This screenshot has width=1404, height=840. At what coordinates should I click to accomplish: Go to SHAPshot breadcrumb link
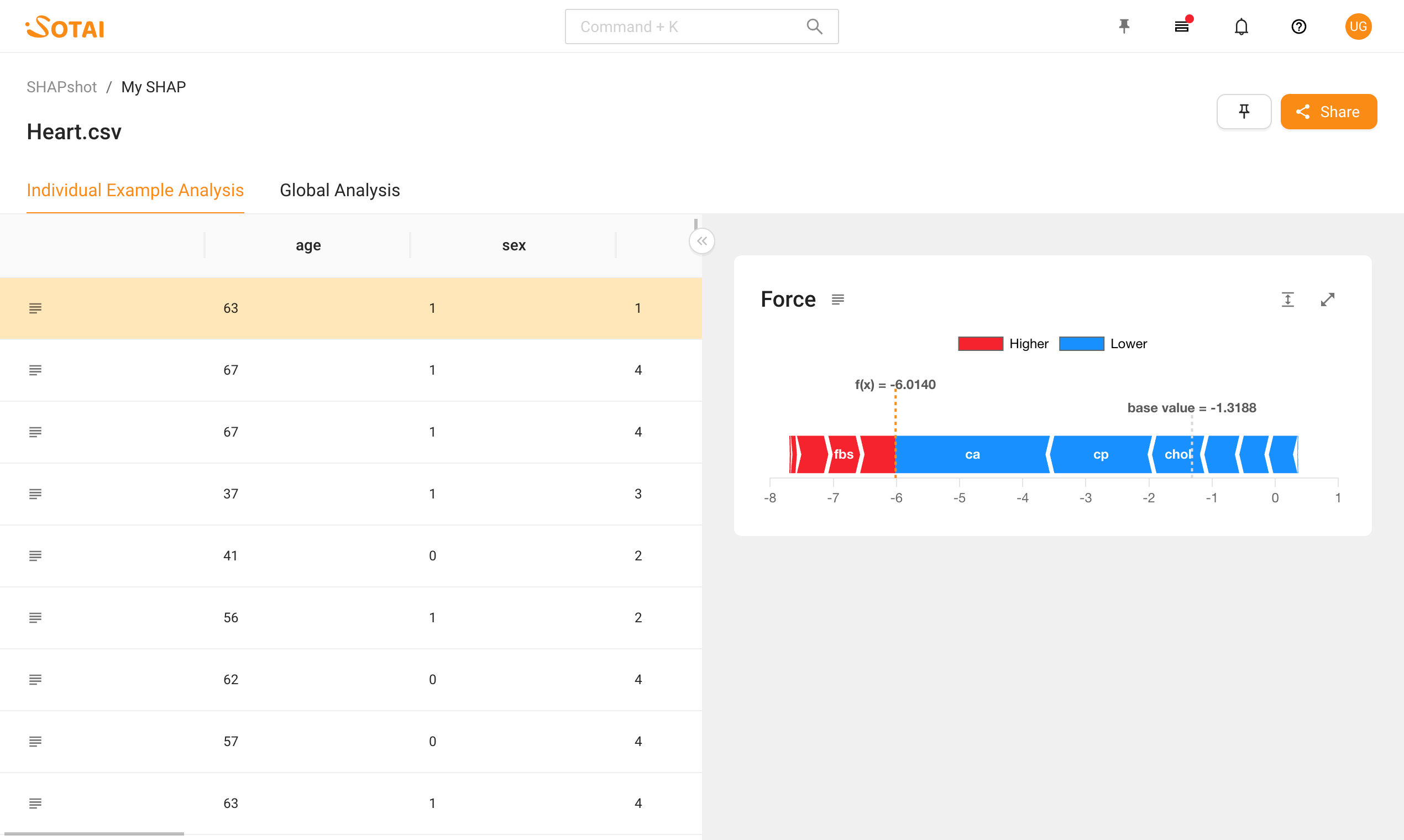point(62,87)
